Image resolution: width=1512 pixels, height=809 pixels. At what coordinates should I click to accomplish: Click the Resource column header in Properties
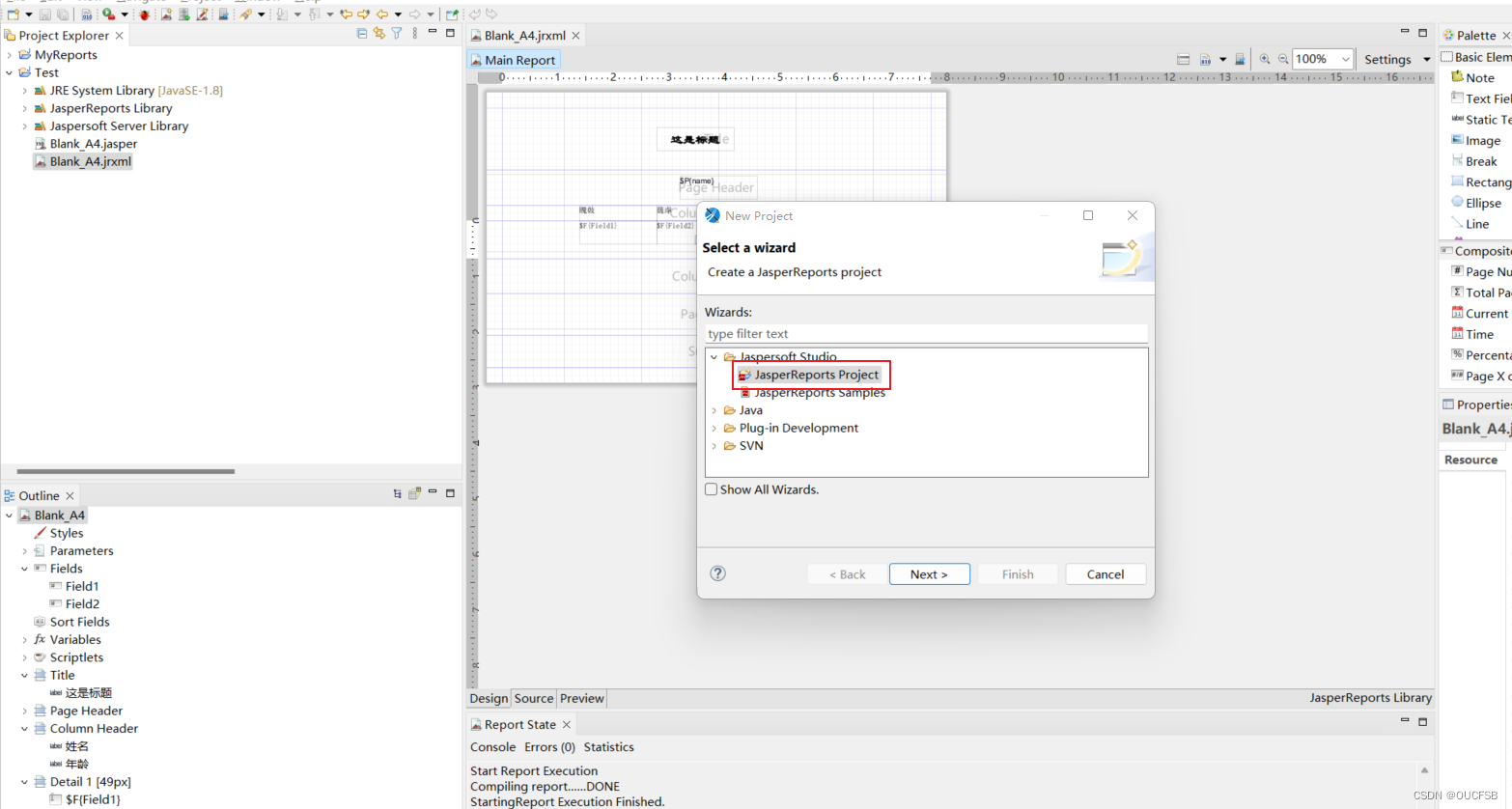pyautogui.click(x=1470, y=460)
